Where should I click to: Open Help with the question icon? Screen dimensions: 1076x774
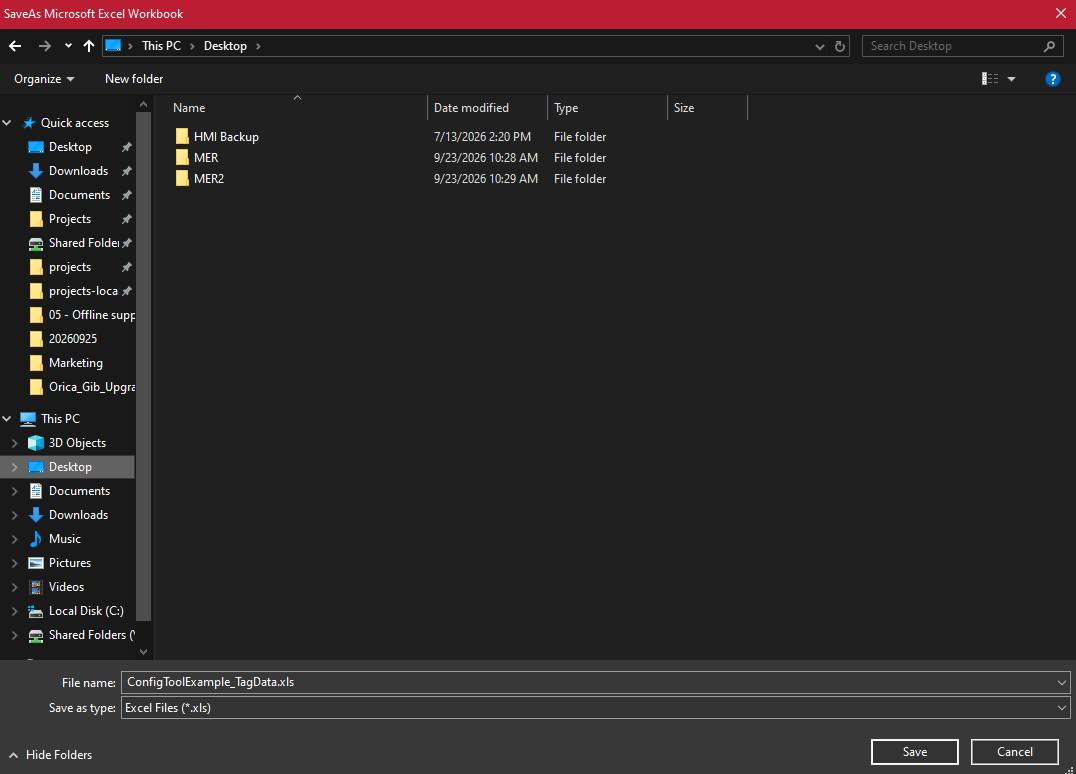click(1052, 79)
